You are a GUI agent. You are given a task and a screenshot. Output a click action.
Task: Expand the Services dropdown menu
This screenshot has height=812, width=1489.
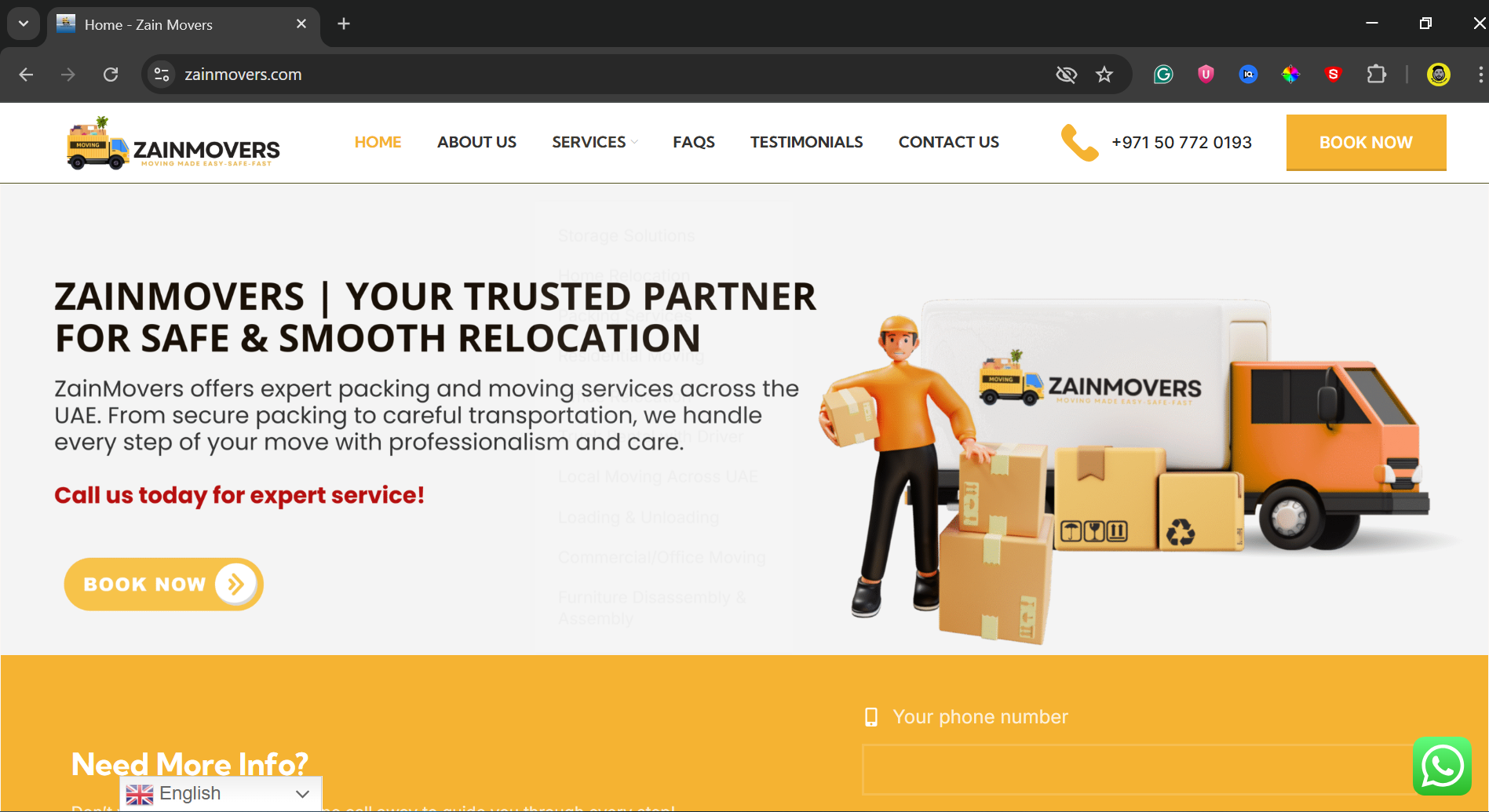(x=594, y=142)
